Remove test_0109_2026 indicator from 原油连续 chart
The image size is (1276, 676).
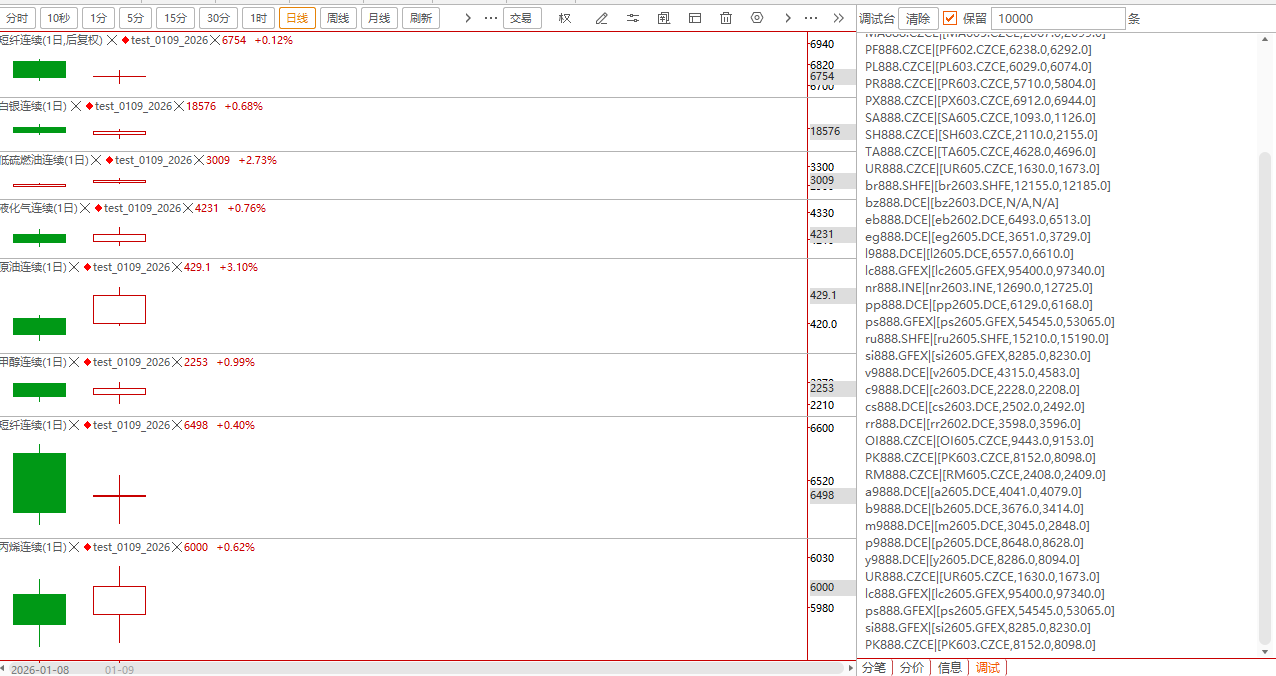pos(179,268)
